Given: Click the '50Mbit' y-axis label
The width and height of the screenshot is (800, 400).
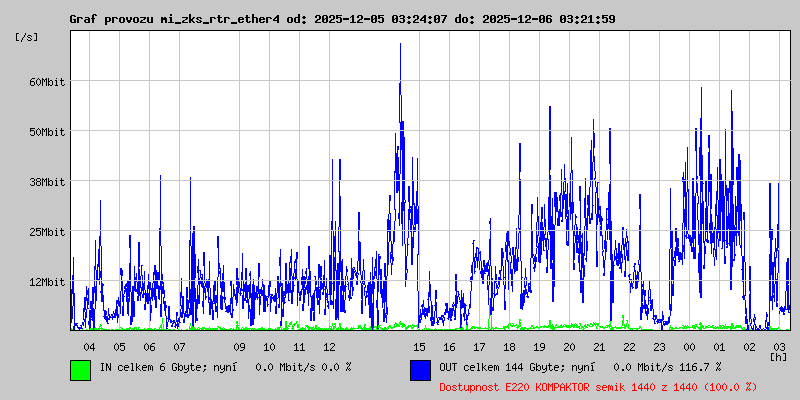Looking at the screenshot, I should point(46,132).
